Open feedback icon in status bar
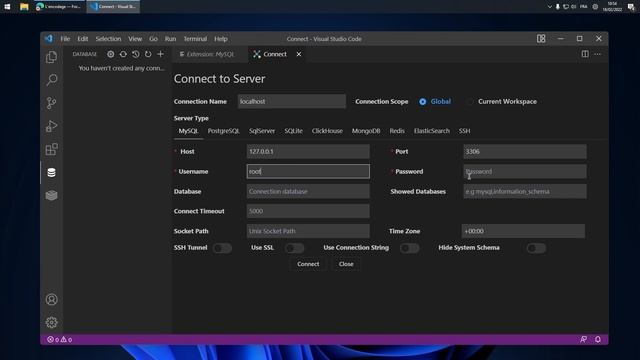This screenshot has height=360, width=640. (584, 340)
